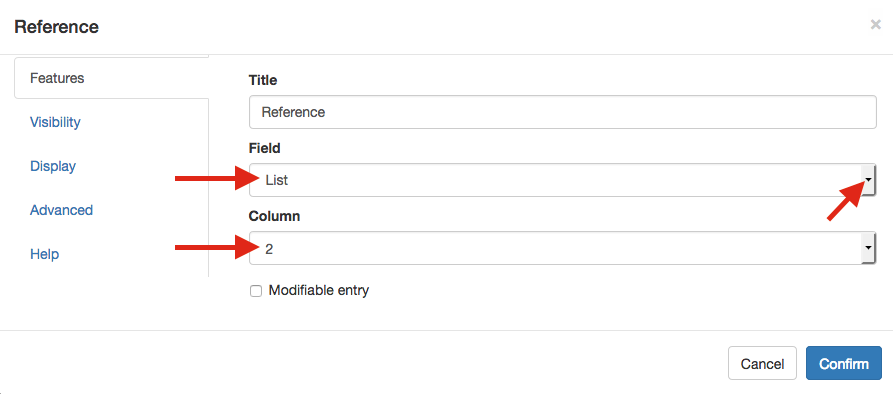Select the Field box showing List
The height and width of the screenshot is (394, 893).
[x=562, y=180]
